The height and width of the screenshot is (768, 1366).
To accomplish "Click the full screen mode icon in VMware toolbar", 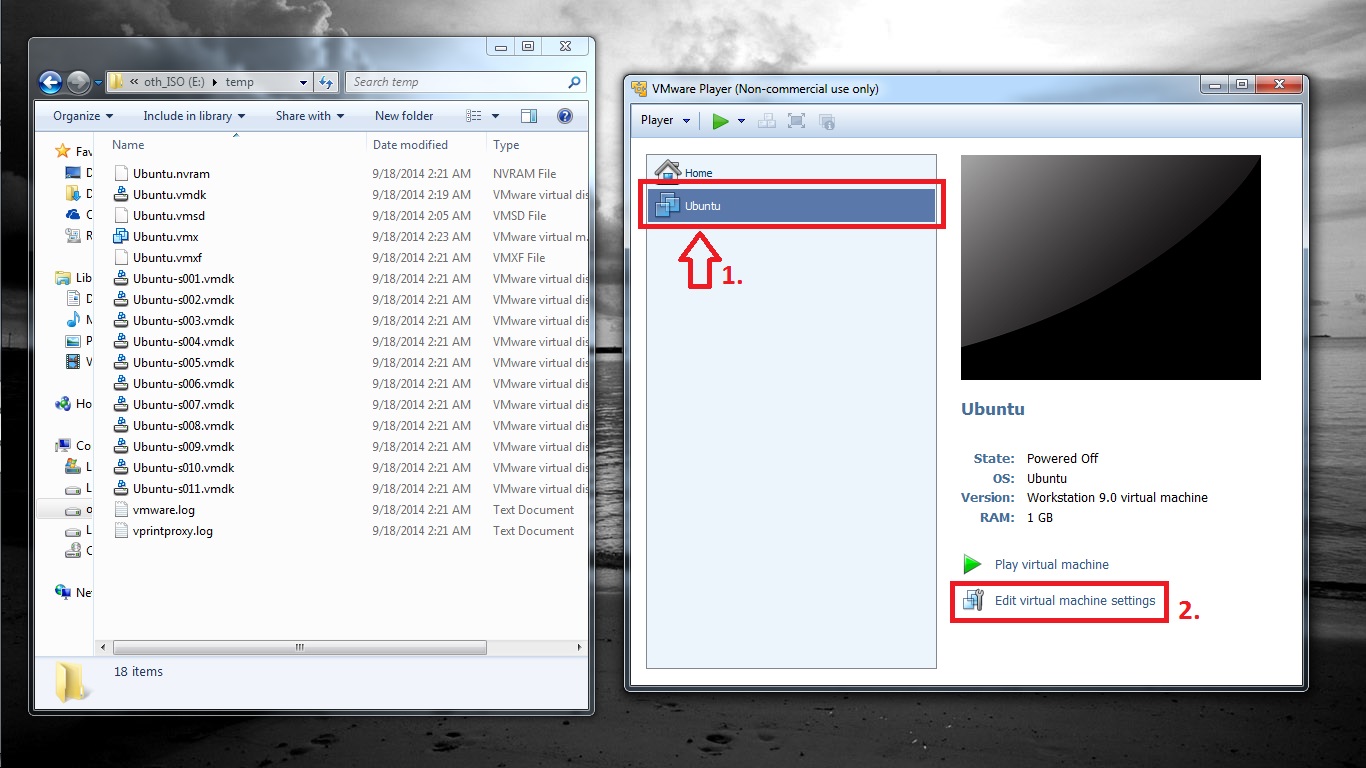I will (796, 121).
